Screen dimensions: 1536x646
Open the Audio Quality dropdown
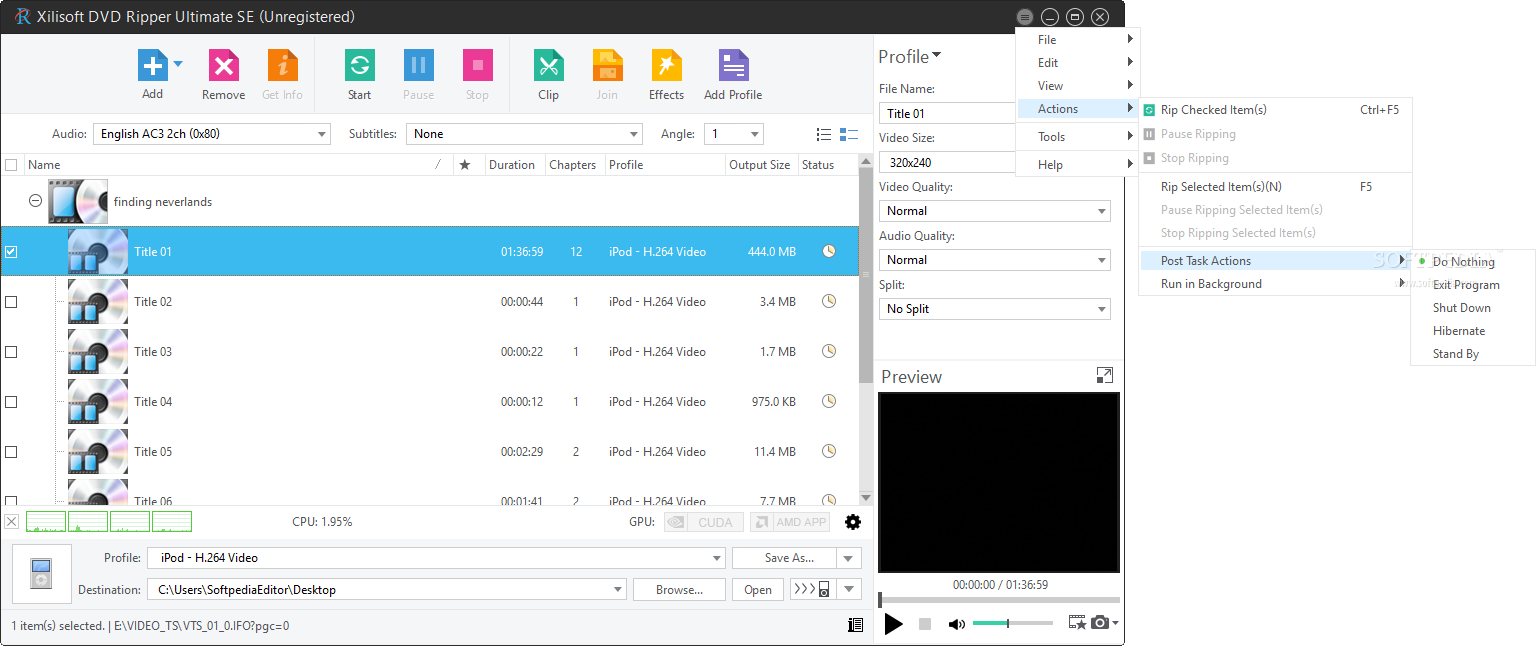(995, 260)
